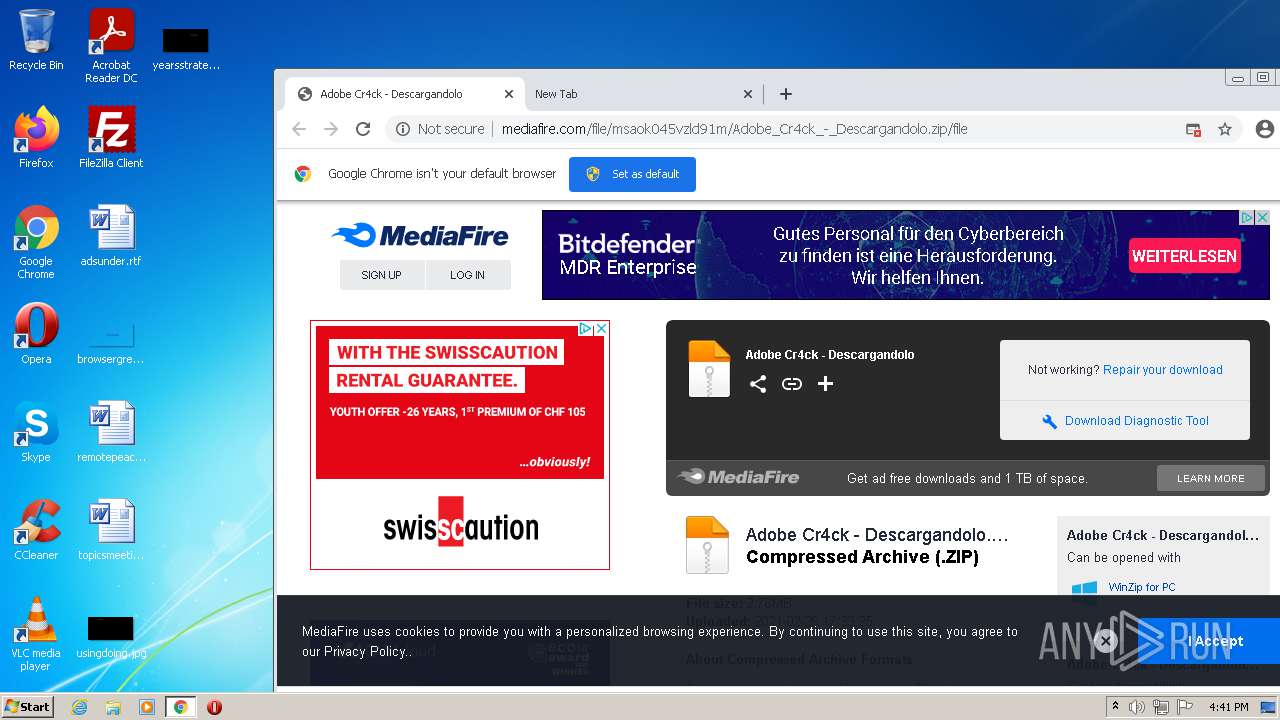1280x720 pixels.
Task: Click the taskbar clock showing 4:41 PM
Action: pyautogui.click(x=1228, y=707)
